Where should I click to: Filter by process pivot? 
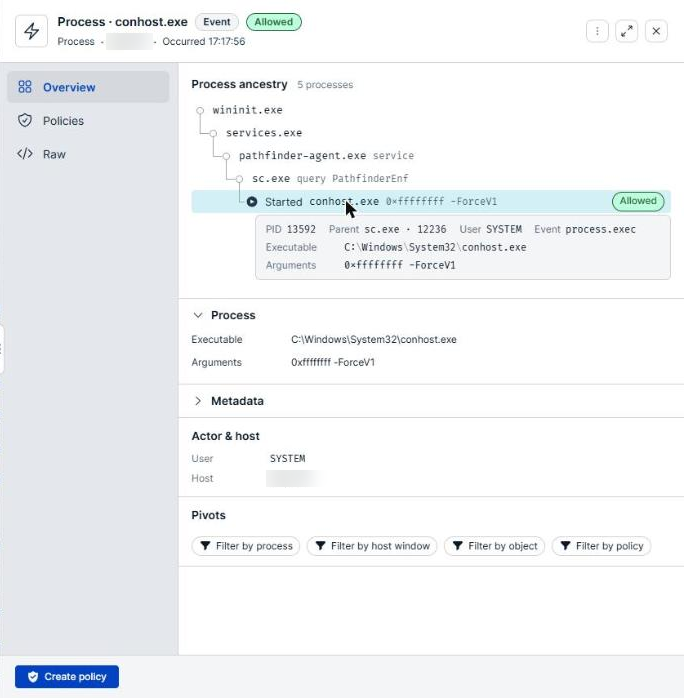[x=246, y=546]
